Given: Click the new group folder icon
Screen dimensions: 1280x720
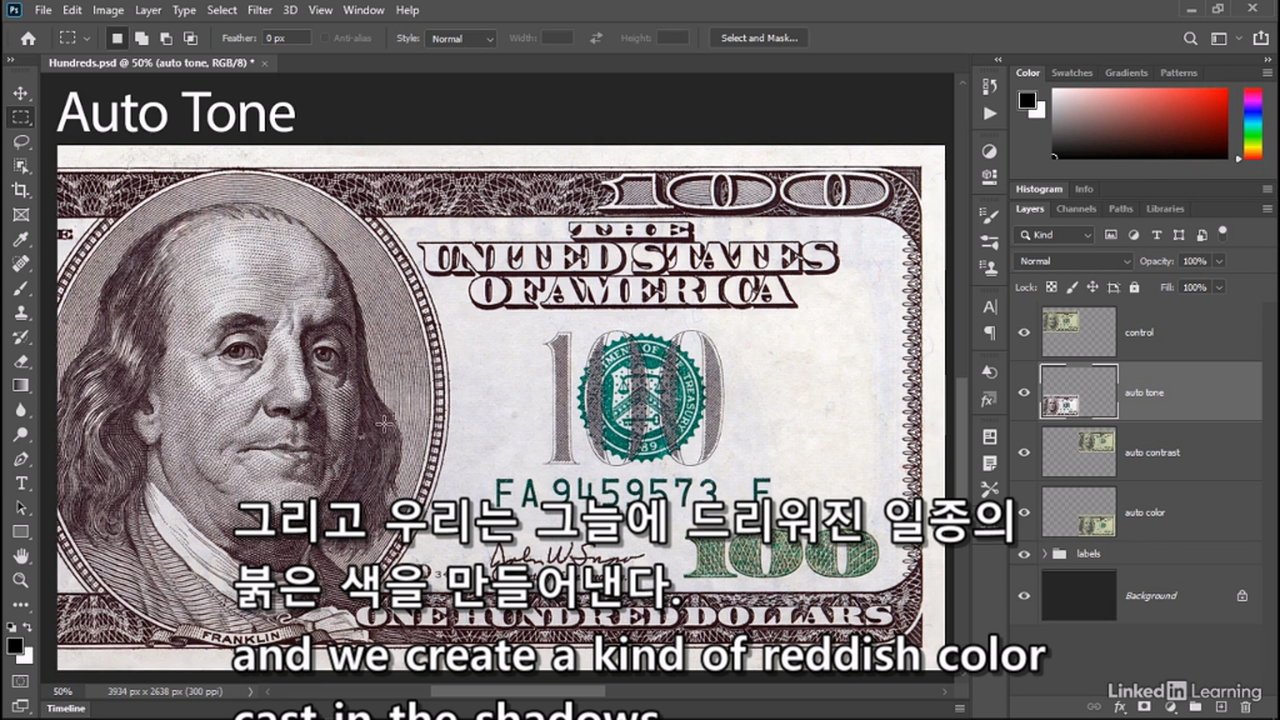Looking at the screenshot, I should pyautogui.click(x=1196, y=707).
